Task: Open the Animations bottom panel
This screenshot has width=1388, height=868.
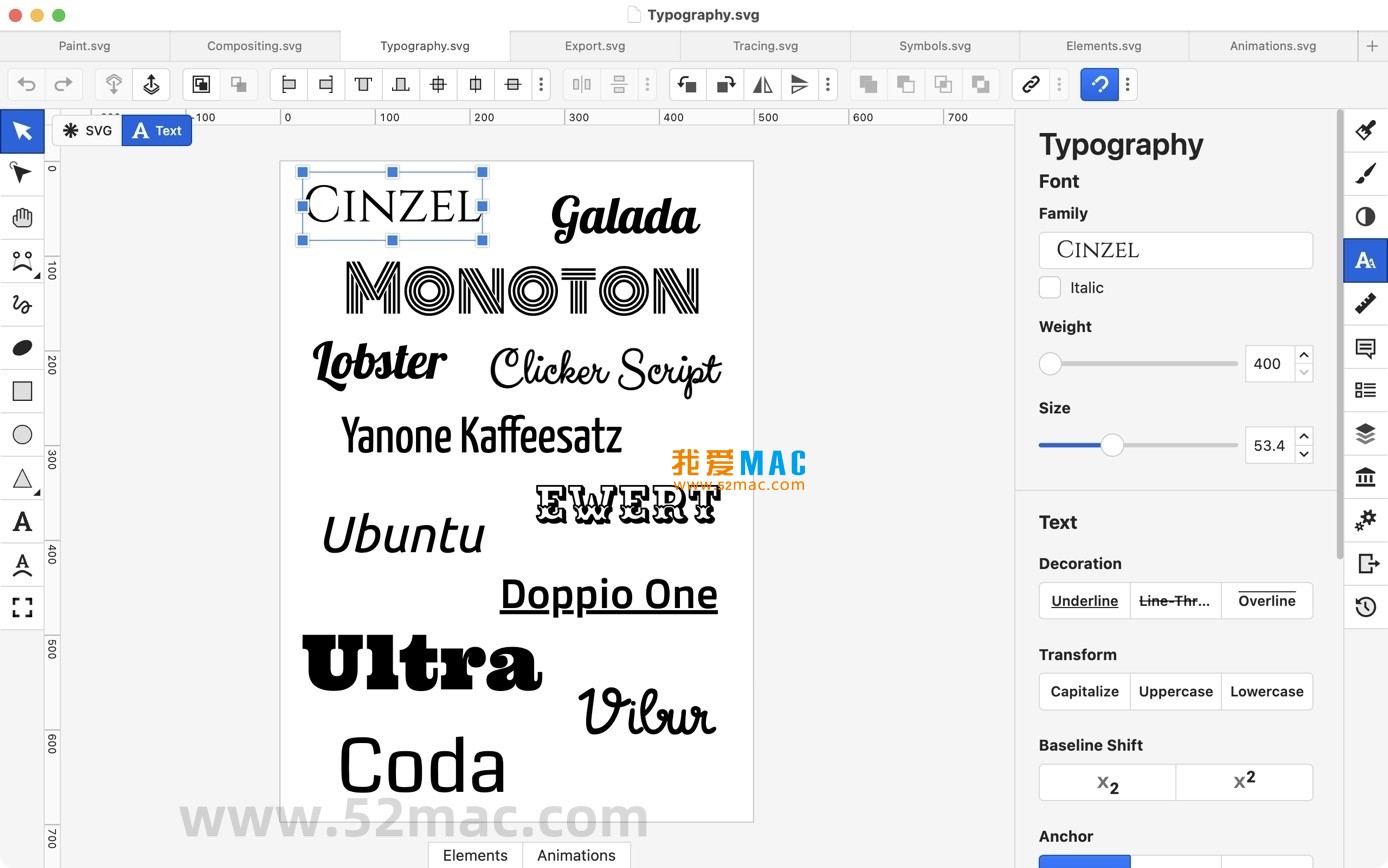Action: pyautogui.click(x=576, y=855)
